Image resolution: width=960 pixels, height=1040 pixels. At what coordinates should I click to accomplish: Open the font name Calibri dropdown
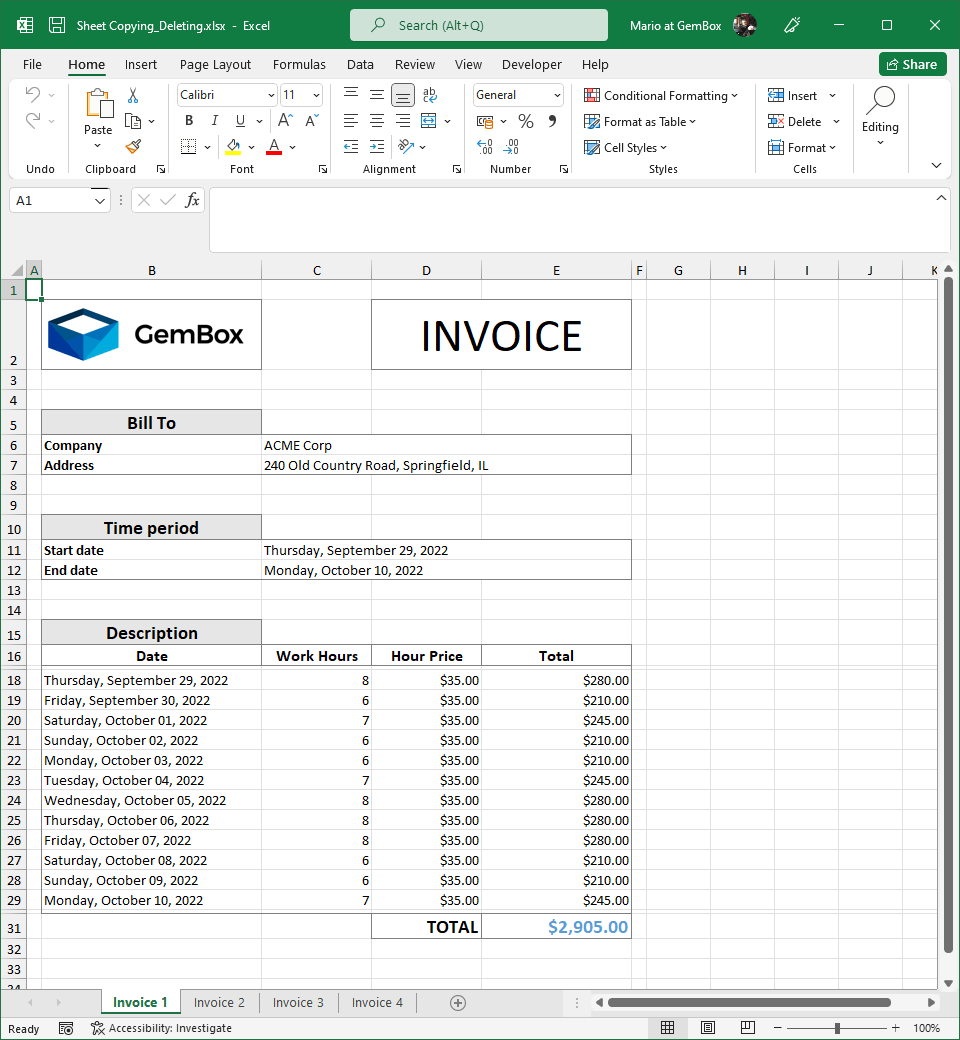tap(271, 95)
